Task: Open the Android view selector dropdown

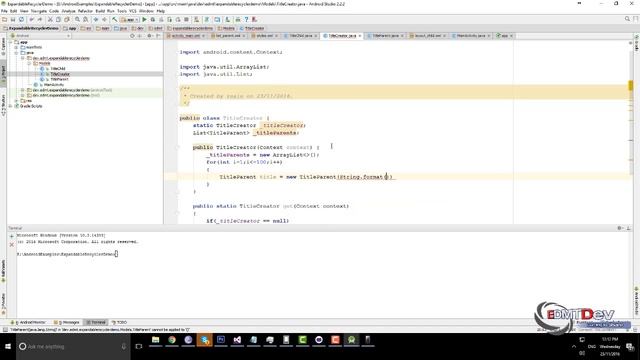Action: [40, 36]
